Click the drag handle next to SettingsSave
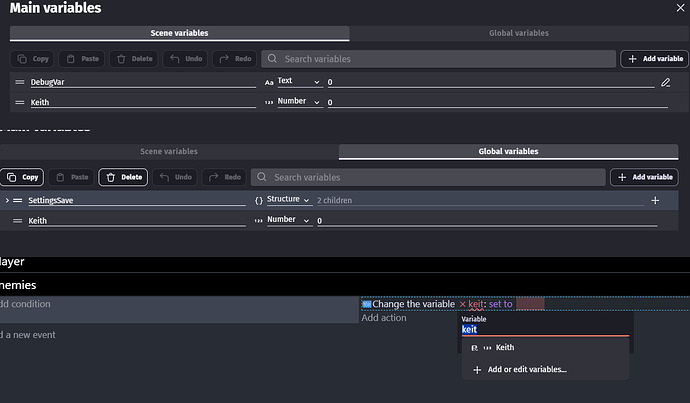690x403 pixels. pyautogui.click(x=18, y=200)
